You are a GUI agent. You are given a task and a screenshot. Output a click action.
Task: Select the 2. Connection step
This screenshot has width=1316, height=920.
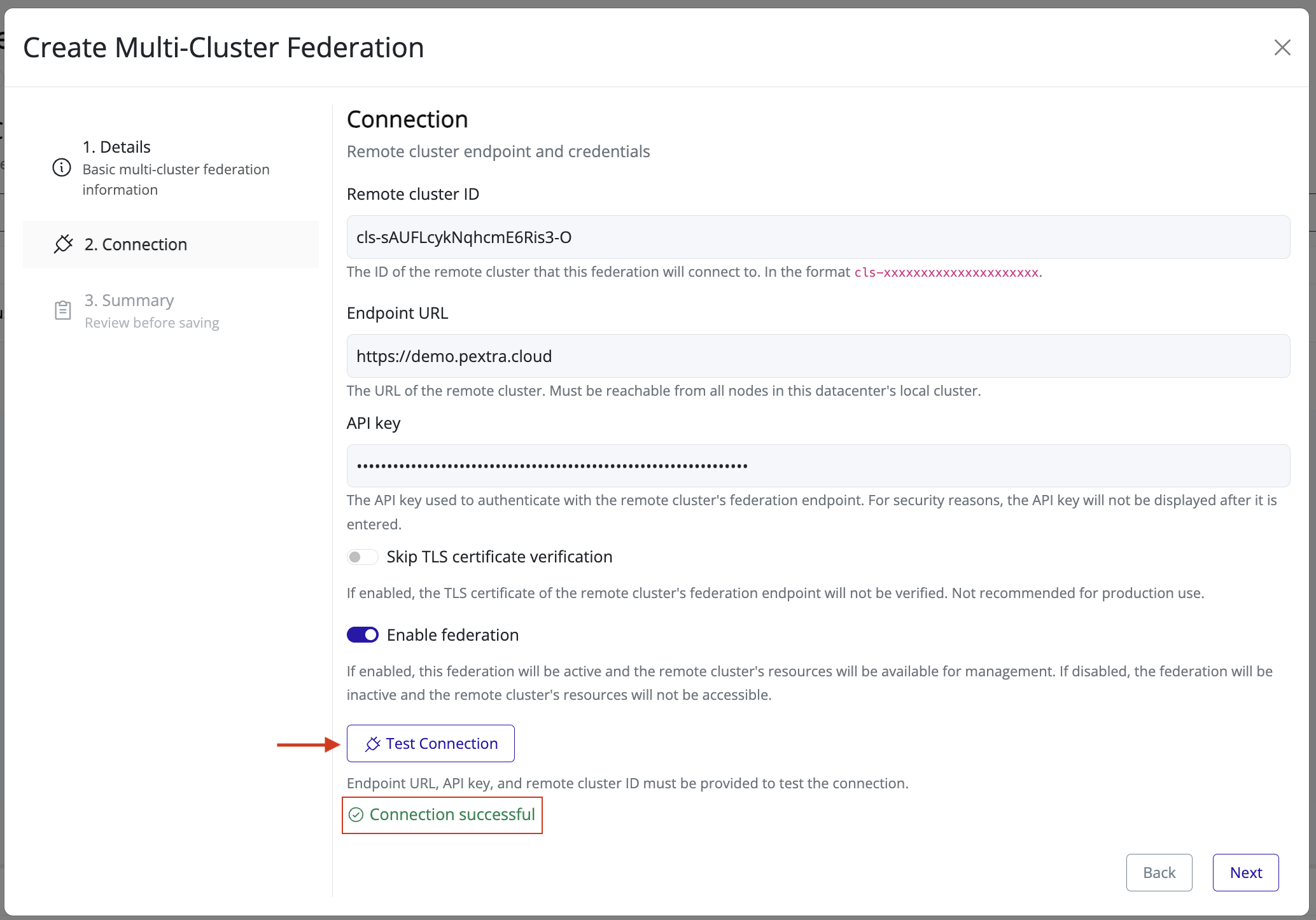pyautogui.click(x=171, y=244)
